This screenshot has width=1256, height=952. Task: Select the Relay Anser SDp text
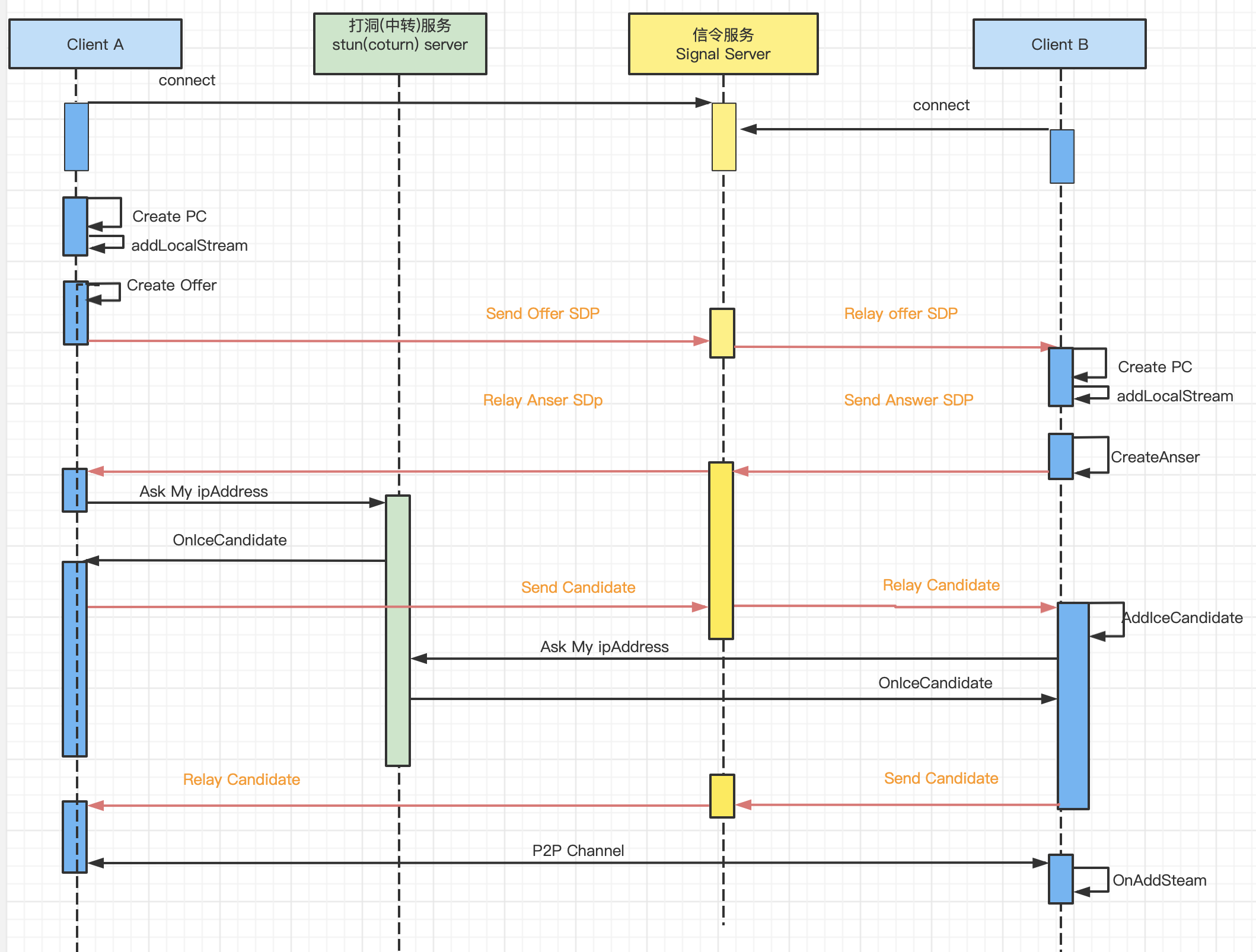coord(543,400)
